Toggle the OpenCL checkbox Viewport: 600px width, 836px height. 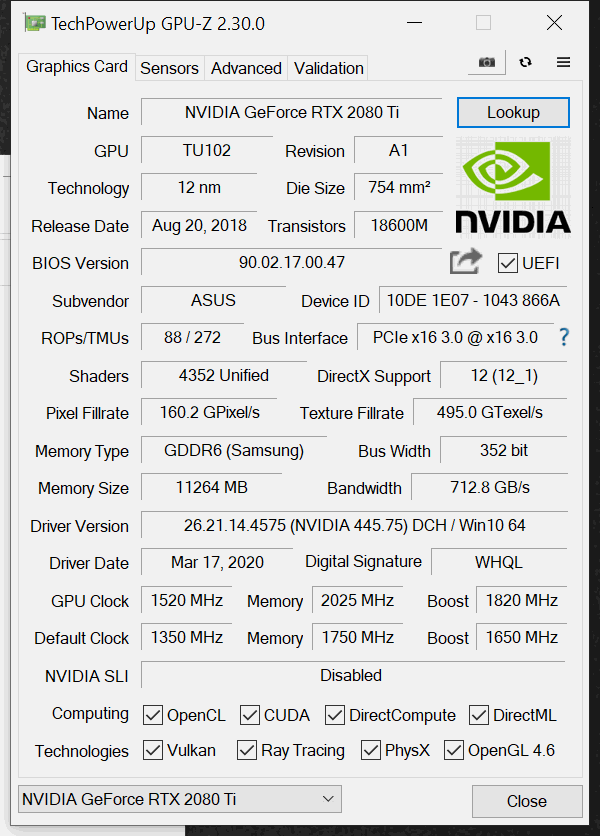point(153,715)
